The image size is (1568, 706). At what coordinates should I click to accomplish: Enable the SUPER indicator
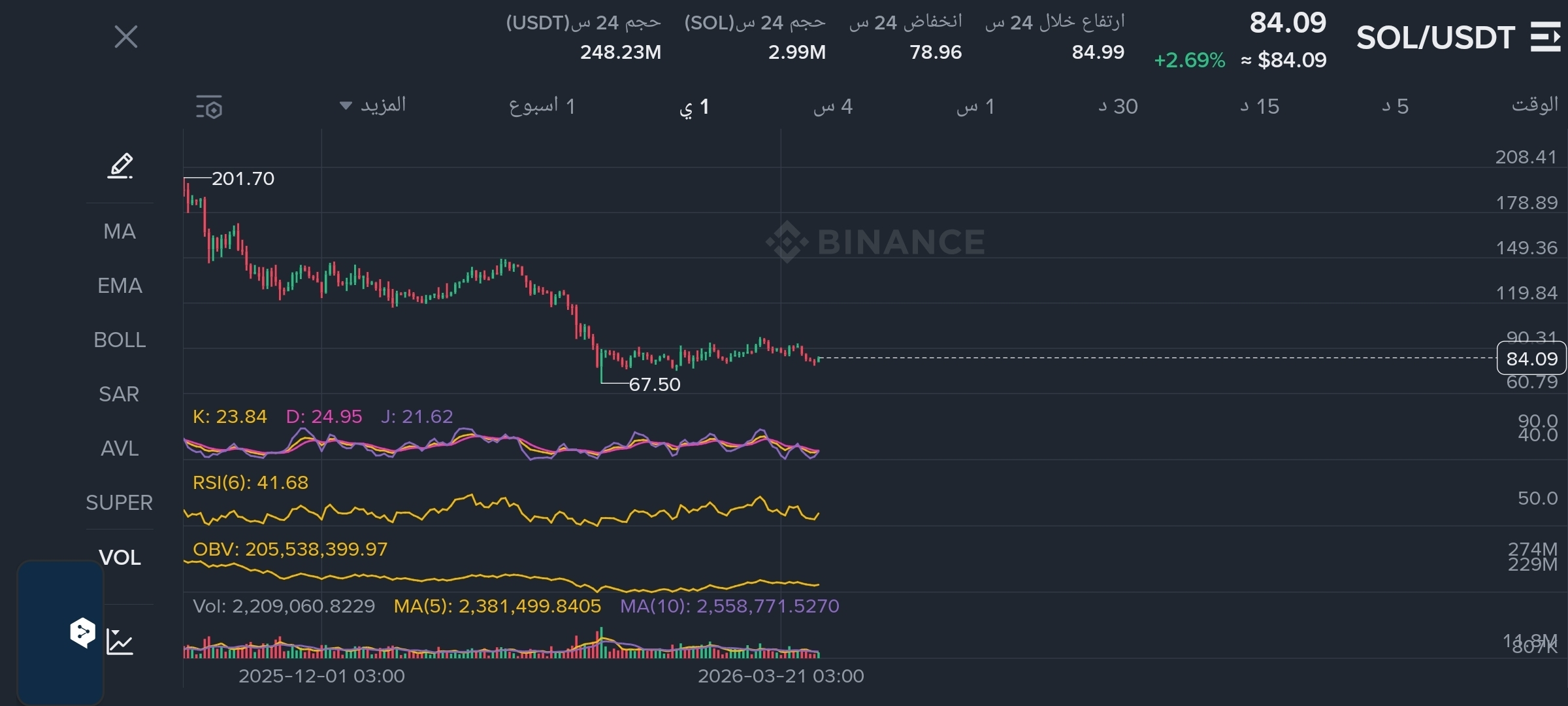point(120,503)
